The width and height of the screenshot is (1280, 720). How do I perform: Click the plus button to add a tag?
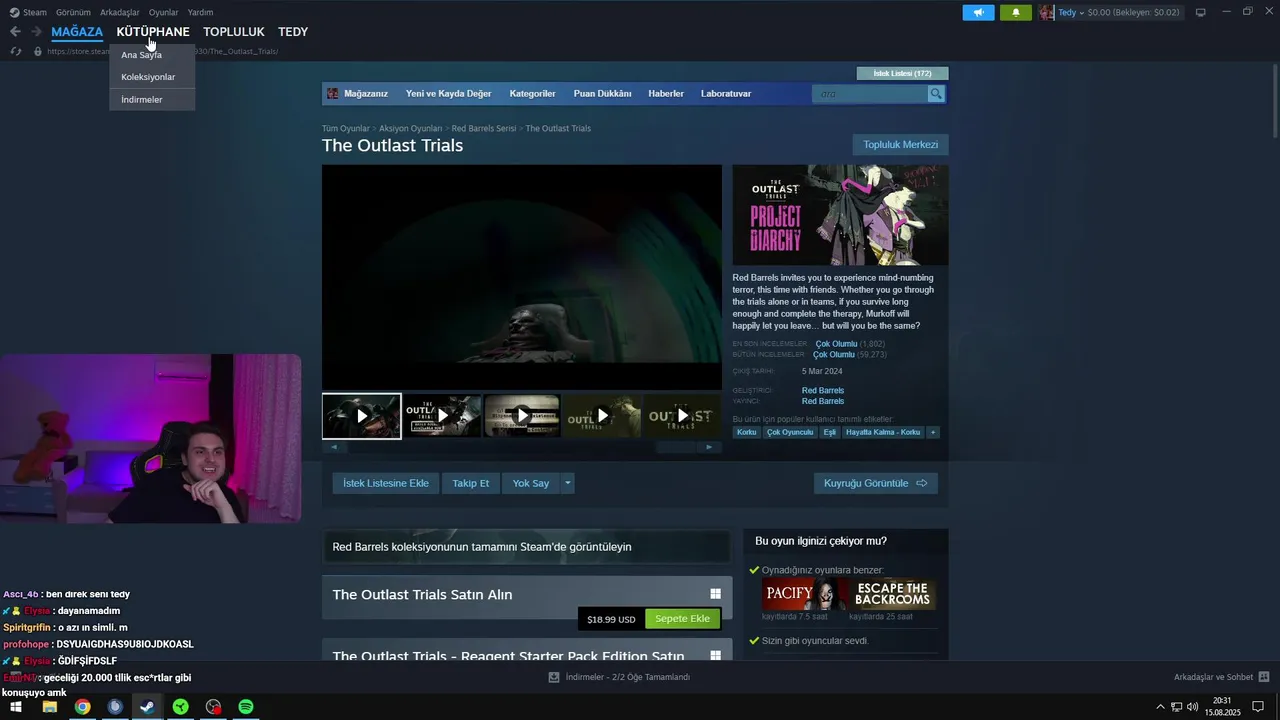[933, 432]
